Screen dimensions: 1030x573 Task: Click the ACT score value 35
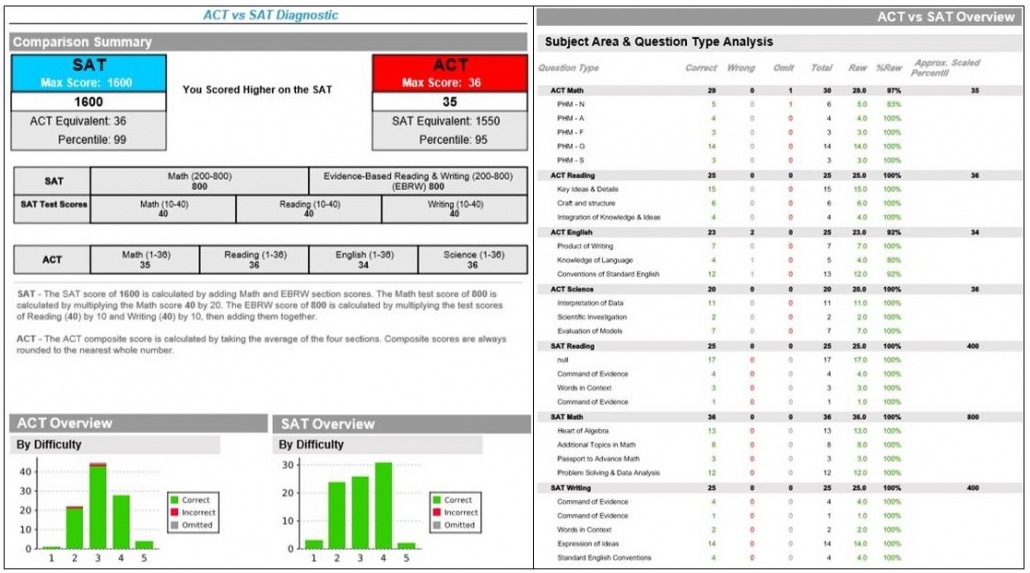450,102
